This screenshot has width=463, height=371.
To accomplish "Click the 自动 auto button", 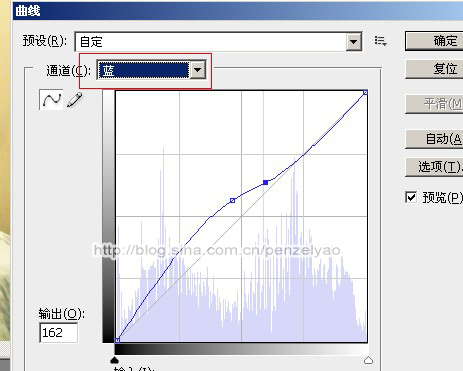I will (x=434, y=139).
